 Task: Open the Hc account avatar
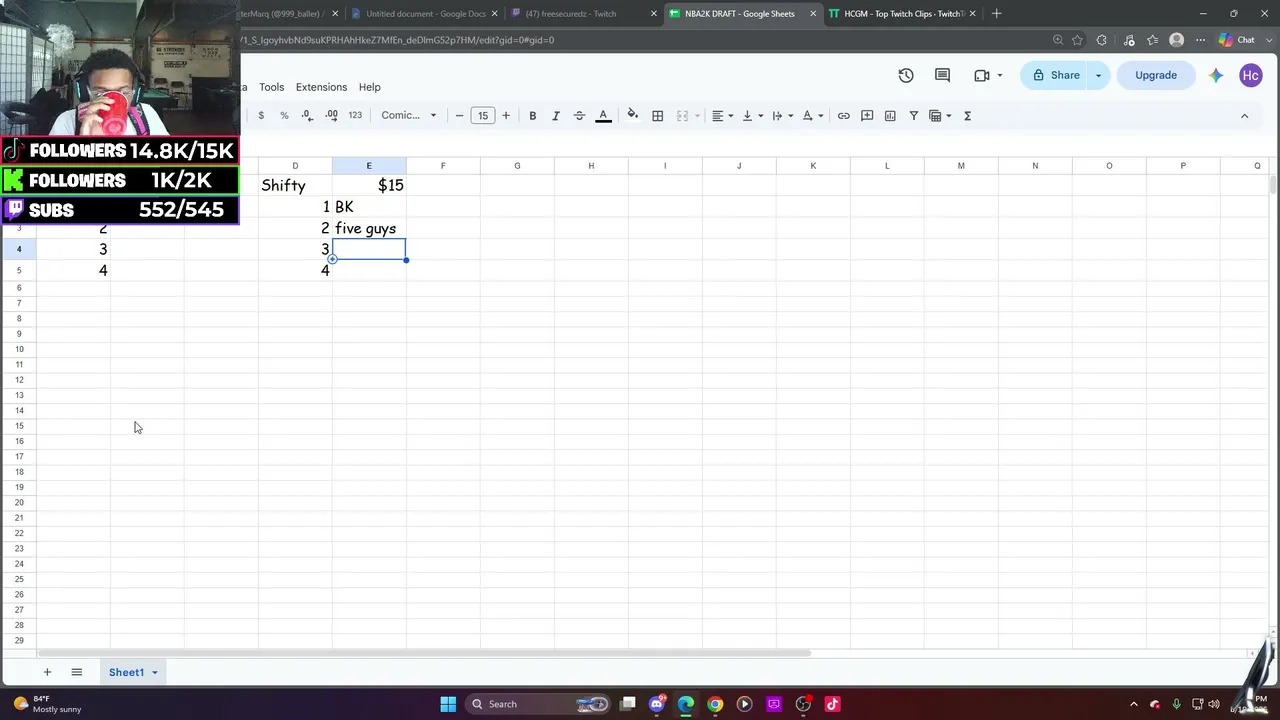click(1250, 75)
